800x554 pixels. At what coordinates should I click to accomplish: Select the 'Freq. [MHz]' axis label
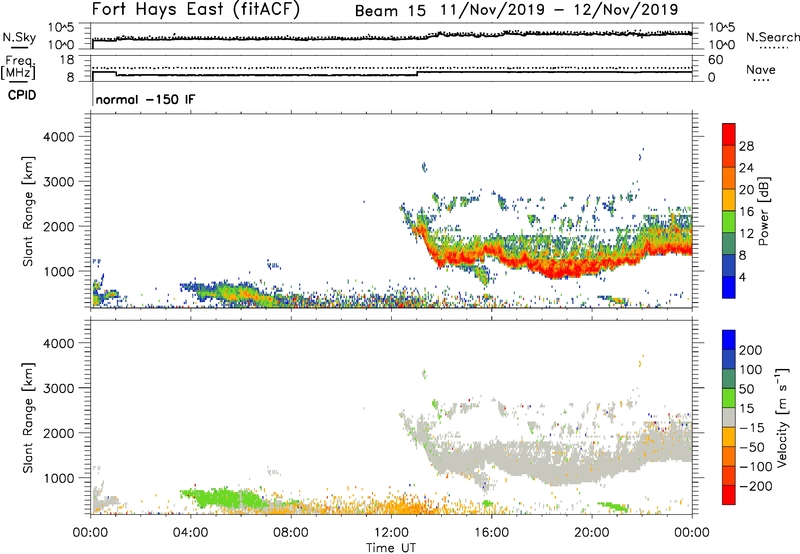[x=19, y=68]
